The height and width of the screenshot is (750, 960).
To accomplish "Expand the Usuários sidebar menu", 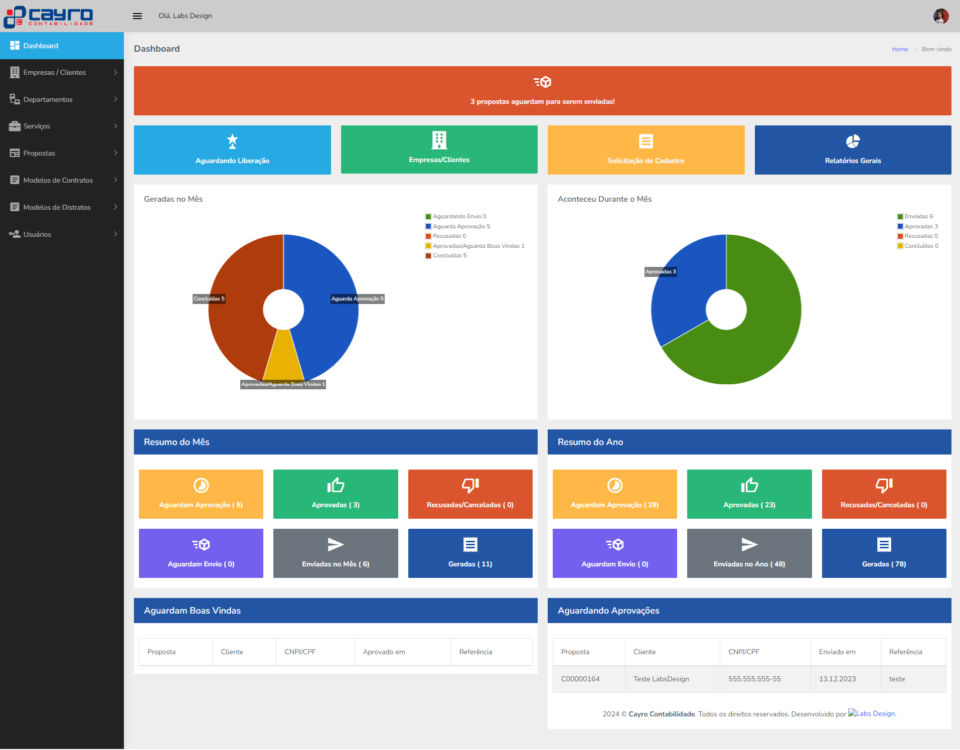I will click(61, 234).
